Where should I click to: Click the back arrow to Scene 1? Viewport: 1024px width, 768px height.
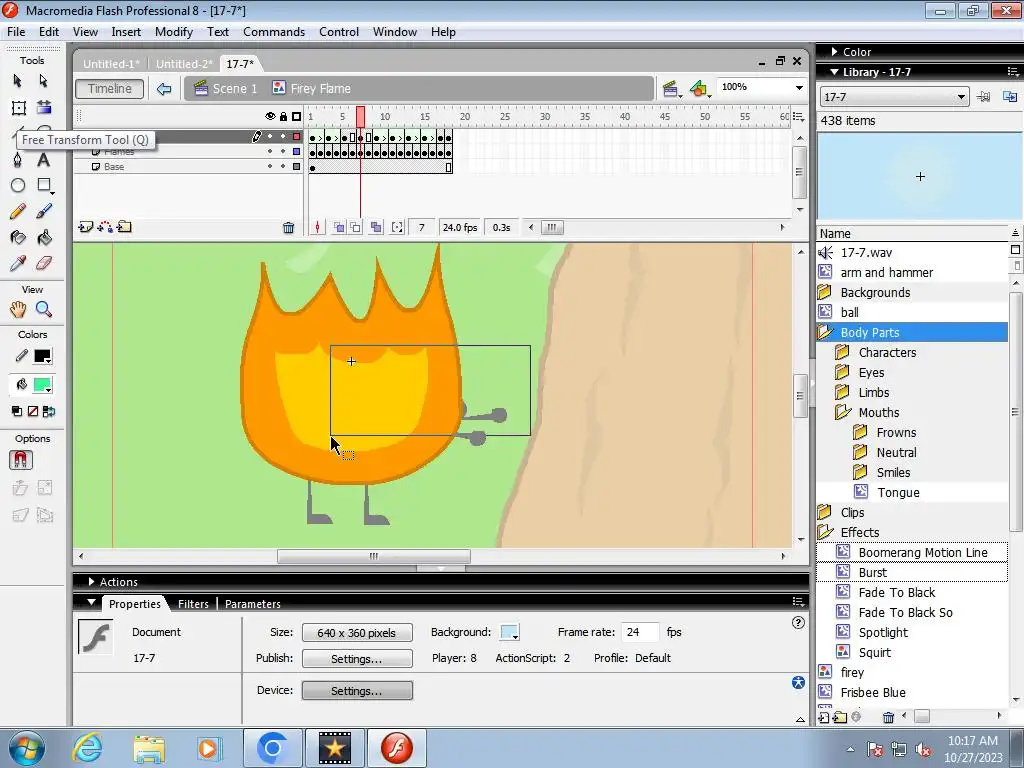[164, 89]
